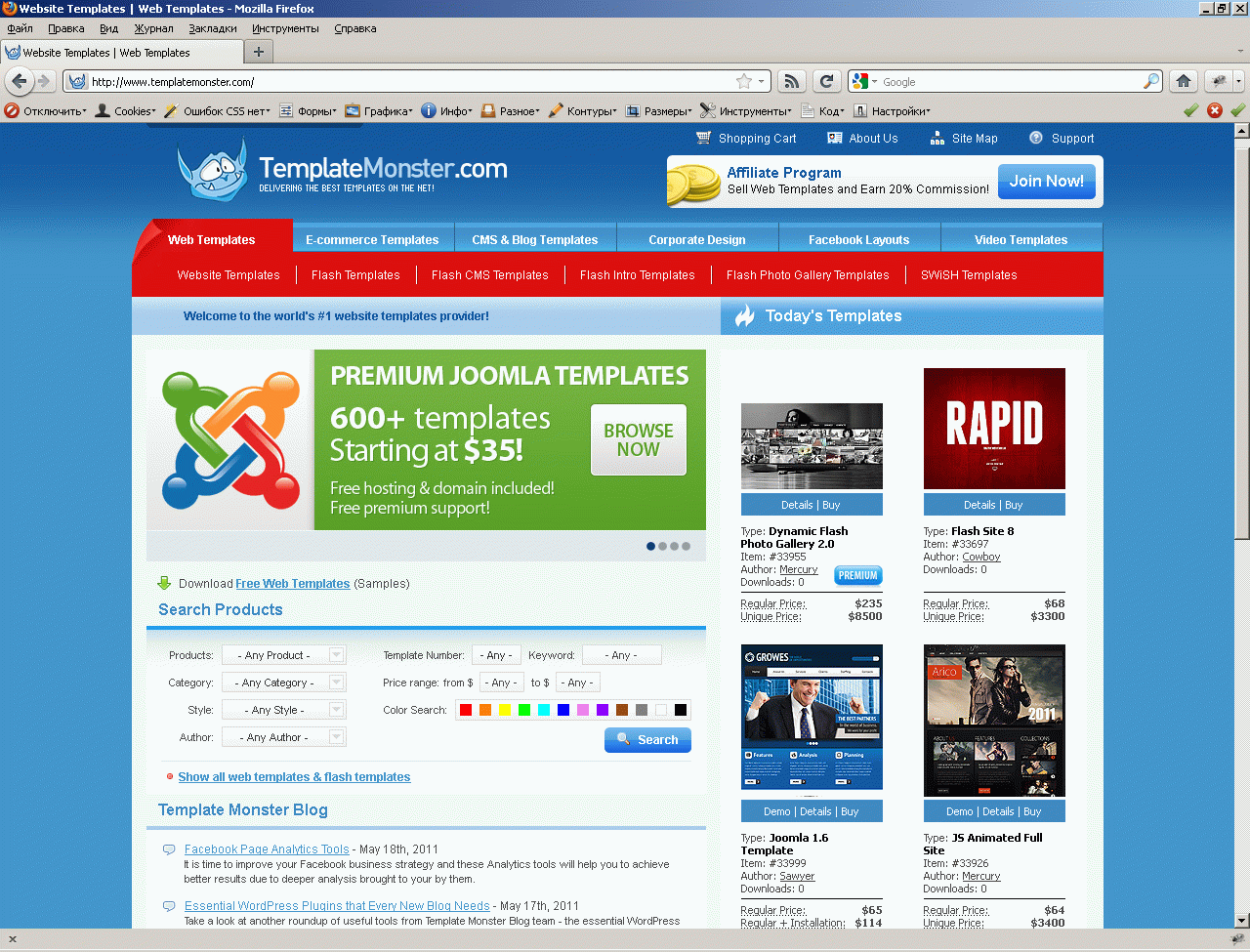Open the Отключить developer toolbar menu
Screen dimensions: 1250x952
click(x=46, y=111)
